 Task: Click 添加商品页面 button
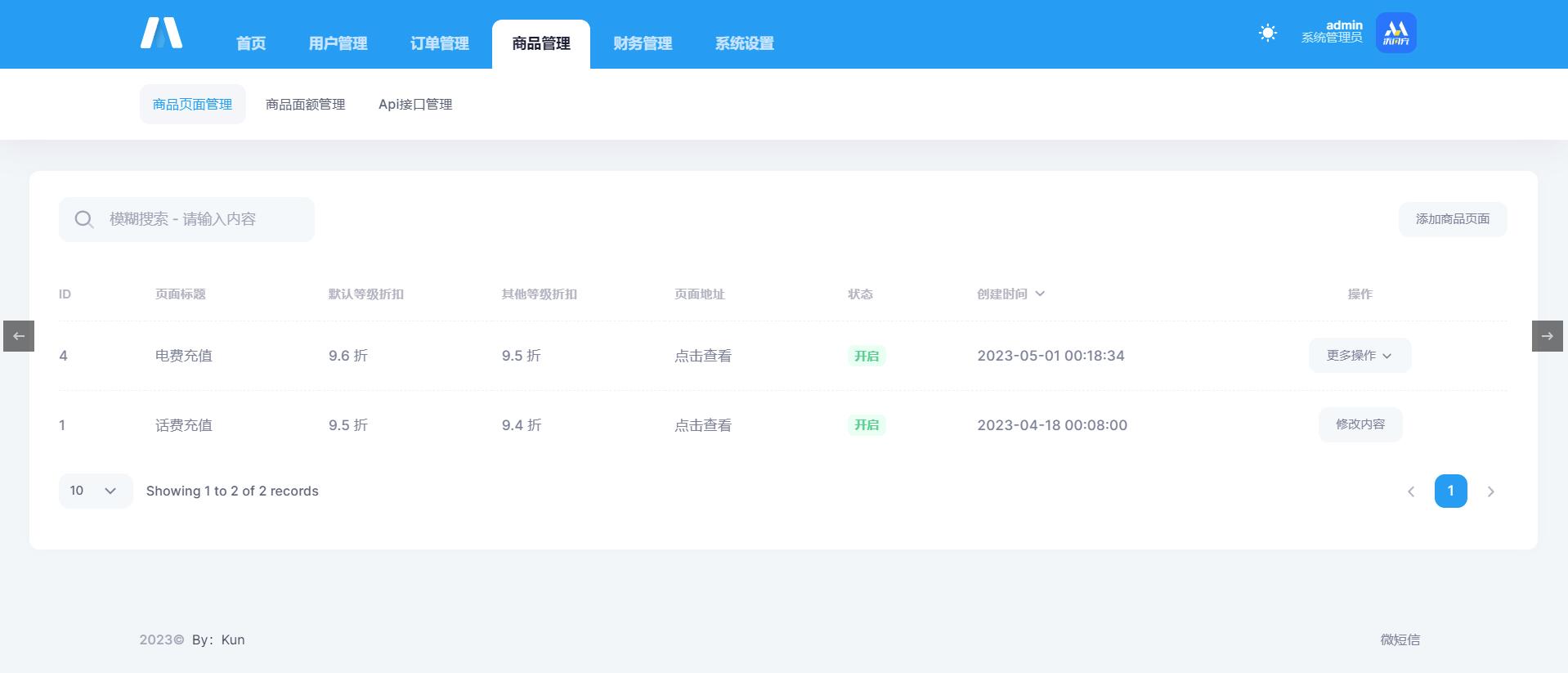(1452, 219)
